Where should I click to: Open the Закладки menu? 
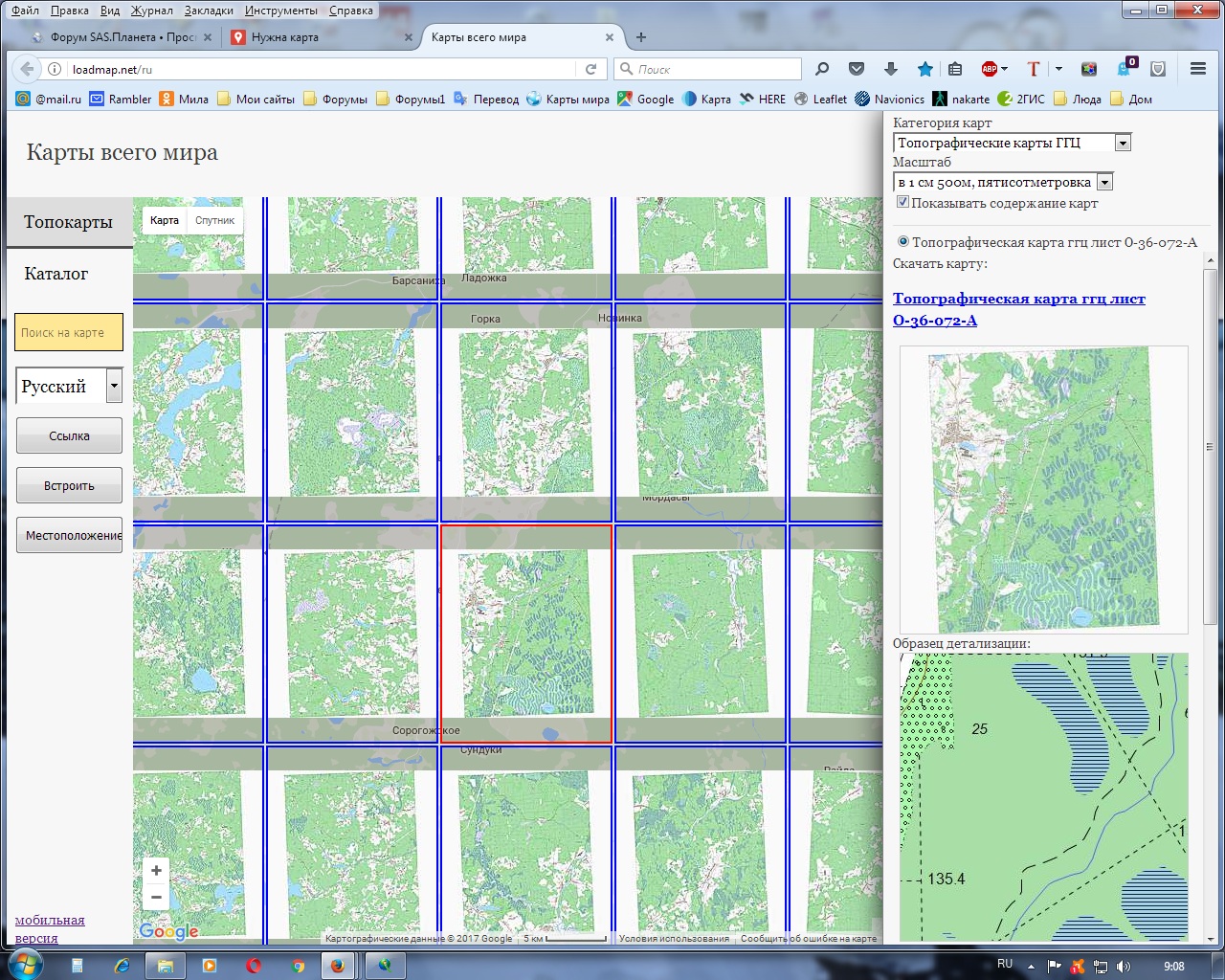point(209,11)
